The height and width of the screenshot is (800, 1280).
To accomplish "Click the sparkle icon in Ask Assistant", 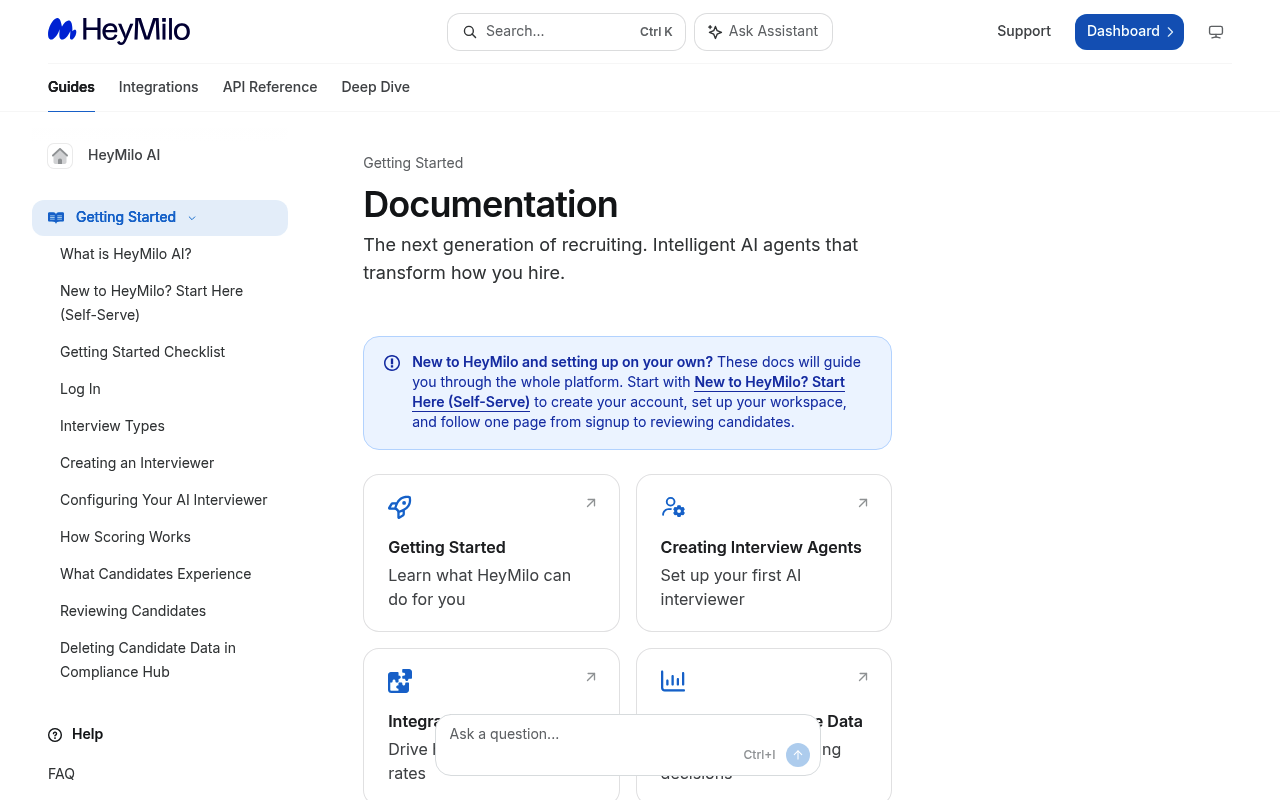I will coord(715,32).
